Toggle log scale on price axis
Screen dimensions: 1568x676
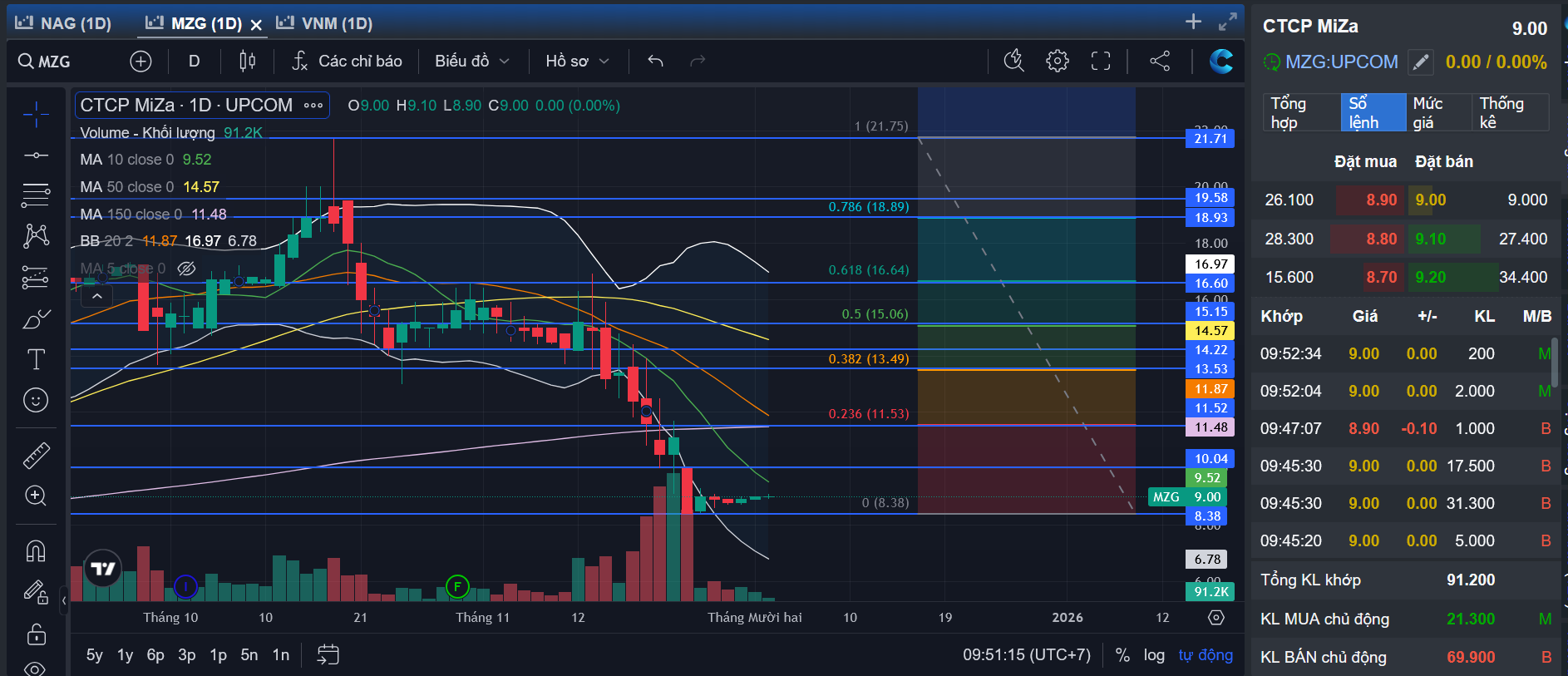(x=1154, y=655)
